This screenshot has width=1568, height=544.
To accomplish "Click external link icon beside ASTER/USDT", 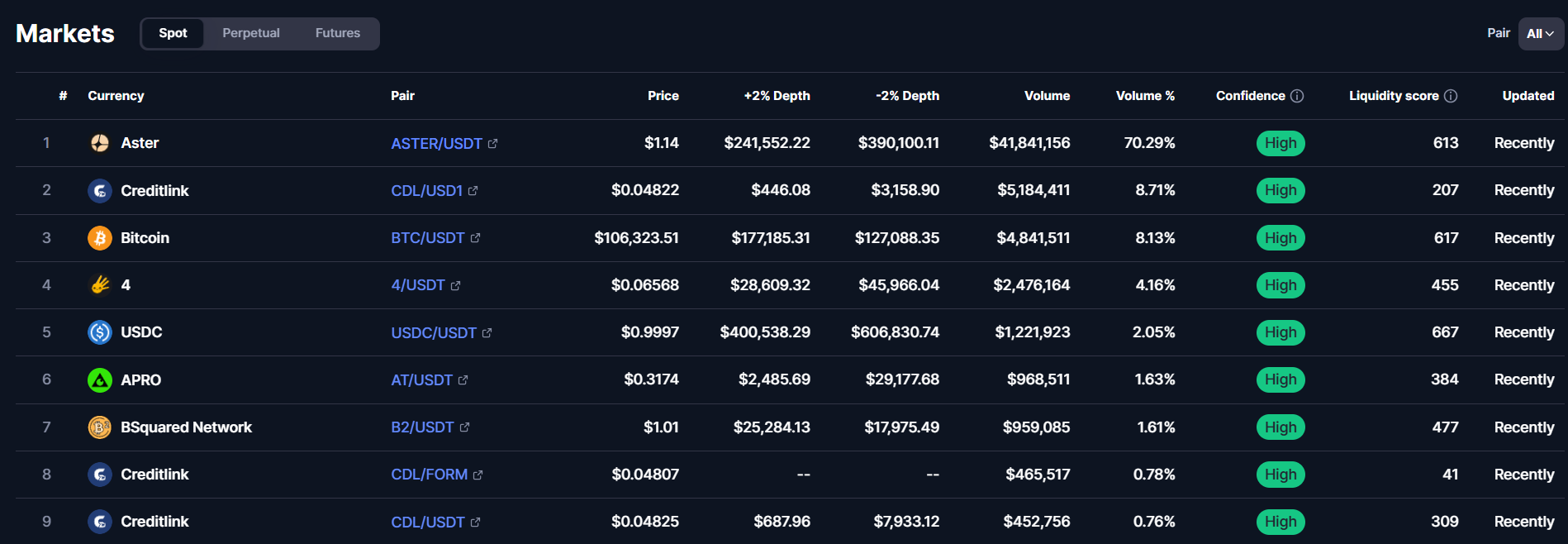I will [493, 144].
